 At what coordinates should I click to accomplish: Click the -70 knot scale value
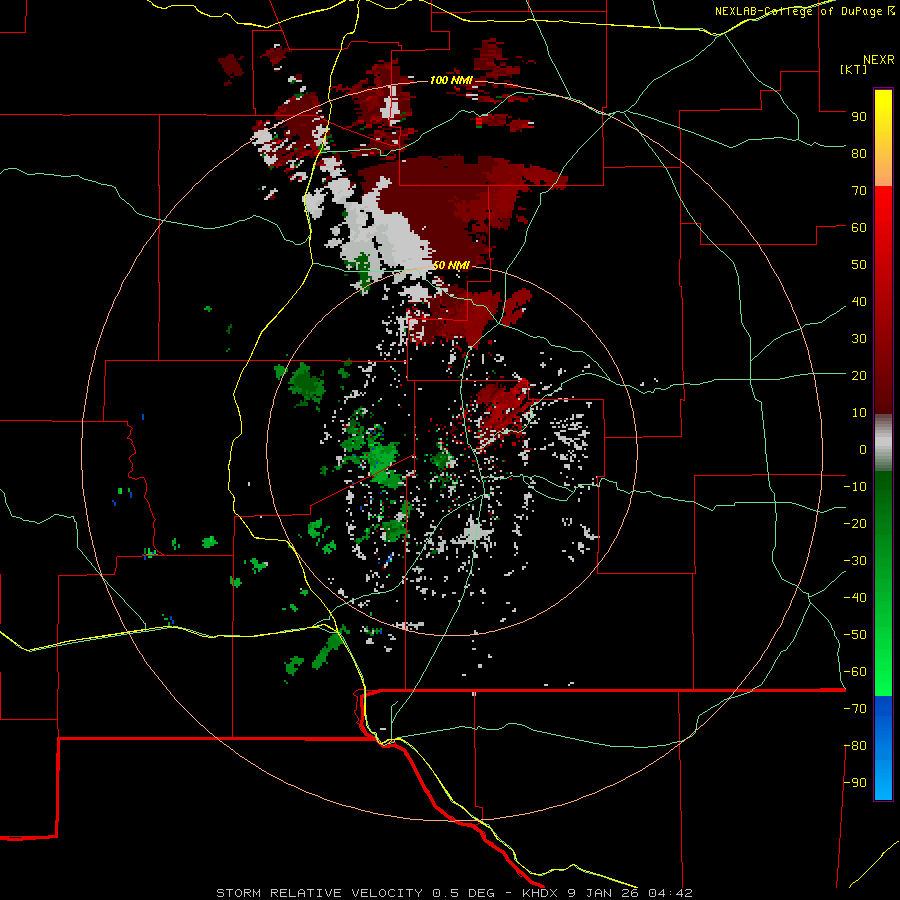[x=855, y=709]
